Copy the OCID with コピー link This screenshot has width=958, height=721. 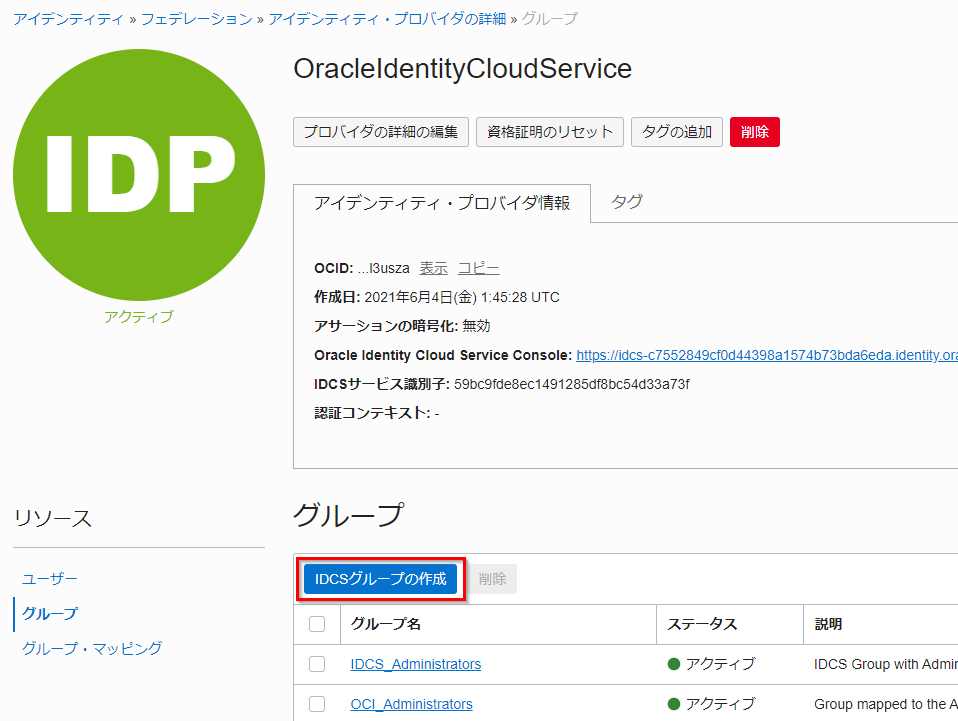478,268
